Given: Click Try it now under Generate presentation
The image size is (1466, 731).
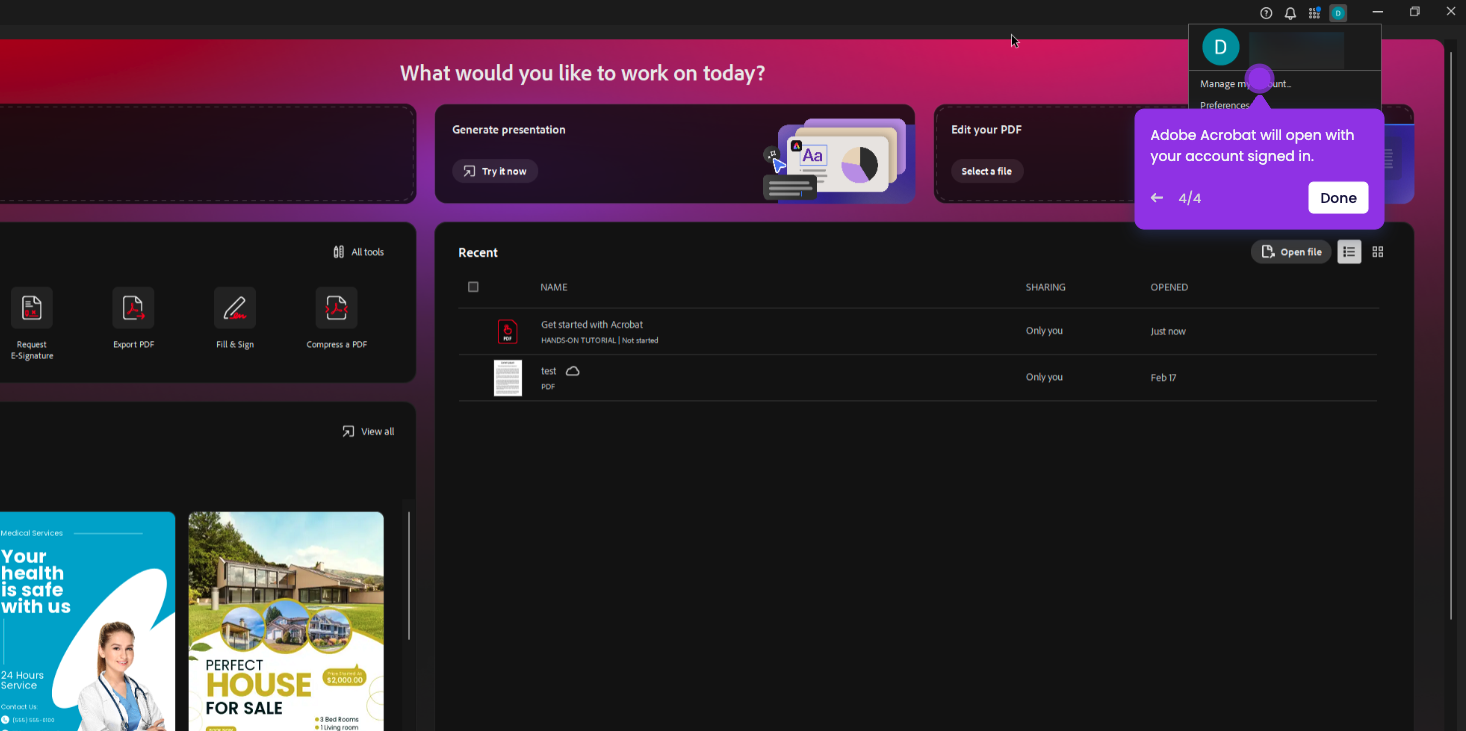Looking at the screenshot, I should click(x=495, y=171).
